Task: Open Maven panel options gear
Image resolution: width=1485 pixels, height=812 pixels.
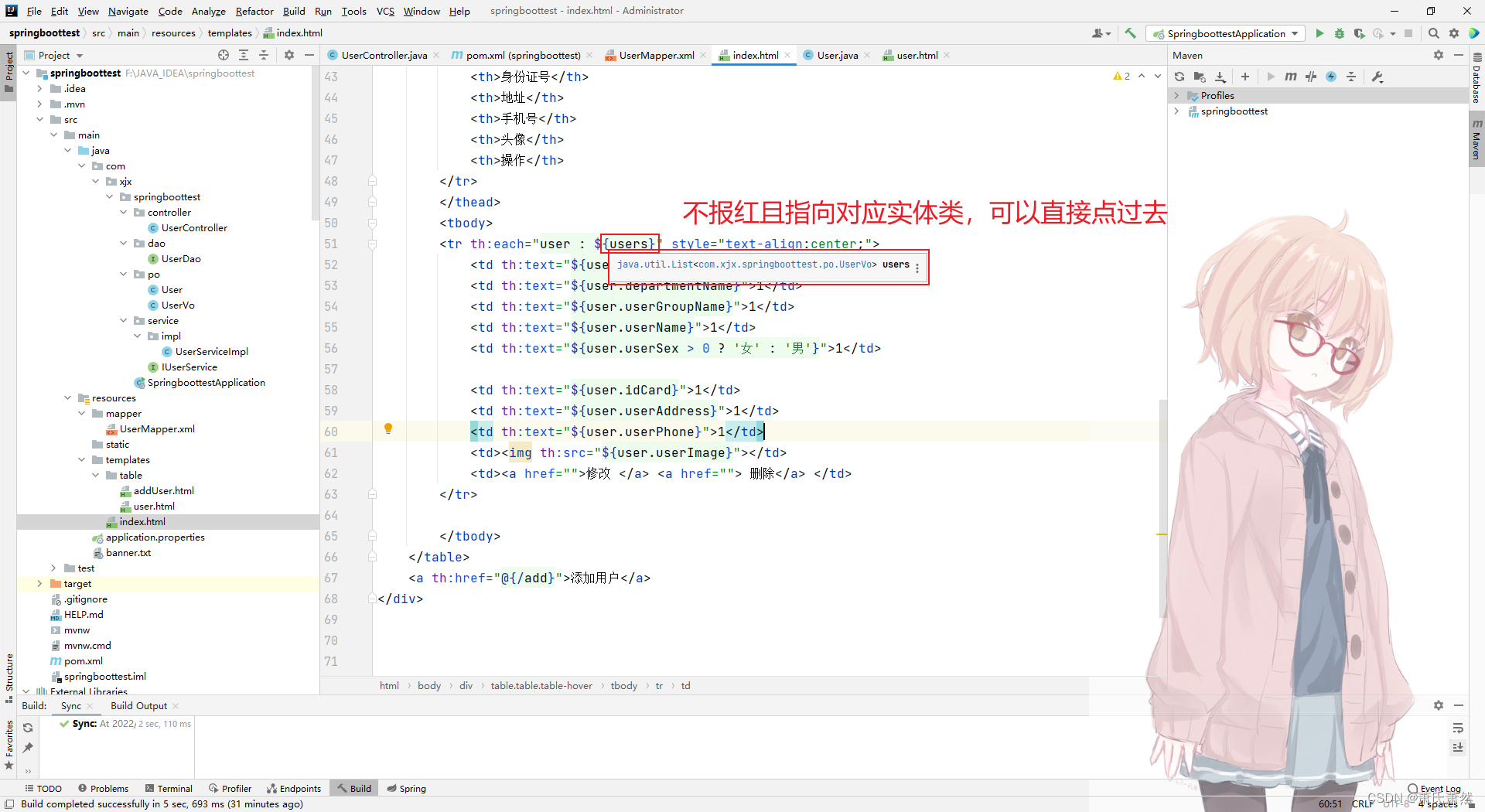Action: 1439,55
